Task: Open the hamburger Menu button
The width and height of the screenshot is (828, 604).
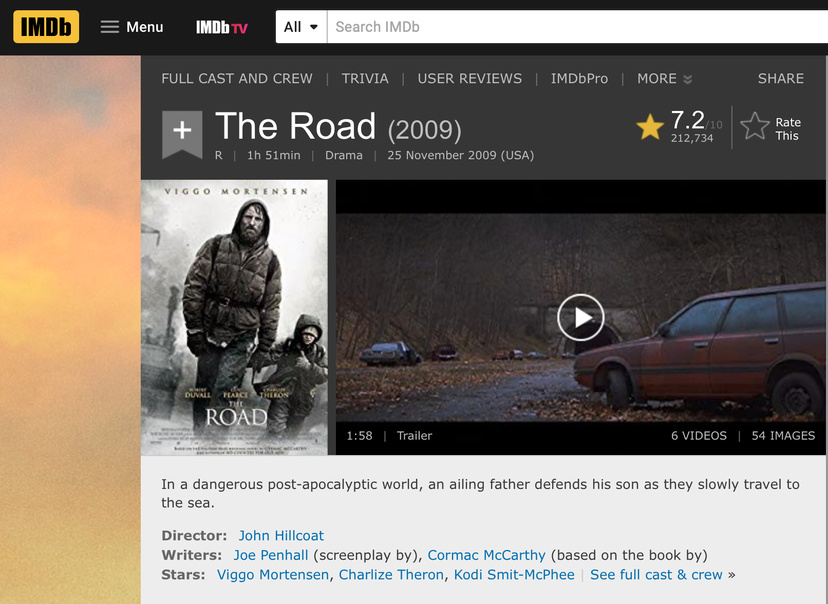Action: pyautogui.click(x=132, y=27)
